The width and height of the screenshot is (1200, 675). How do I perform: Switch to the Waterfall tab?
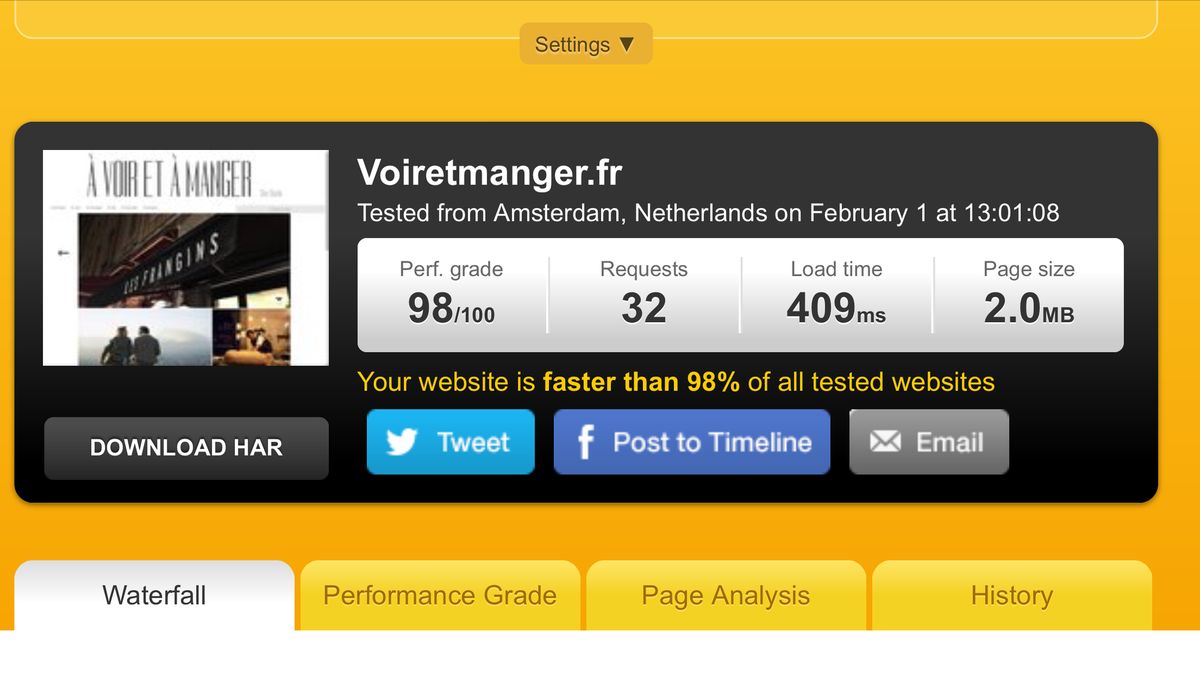tap(154, 596)
